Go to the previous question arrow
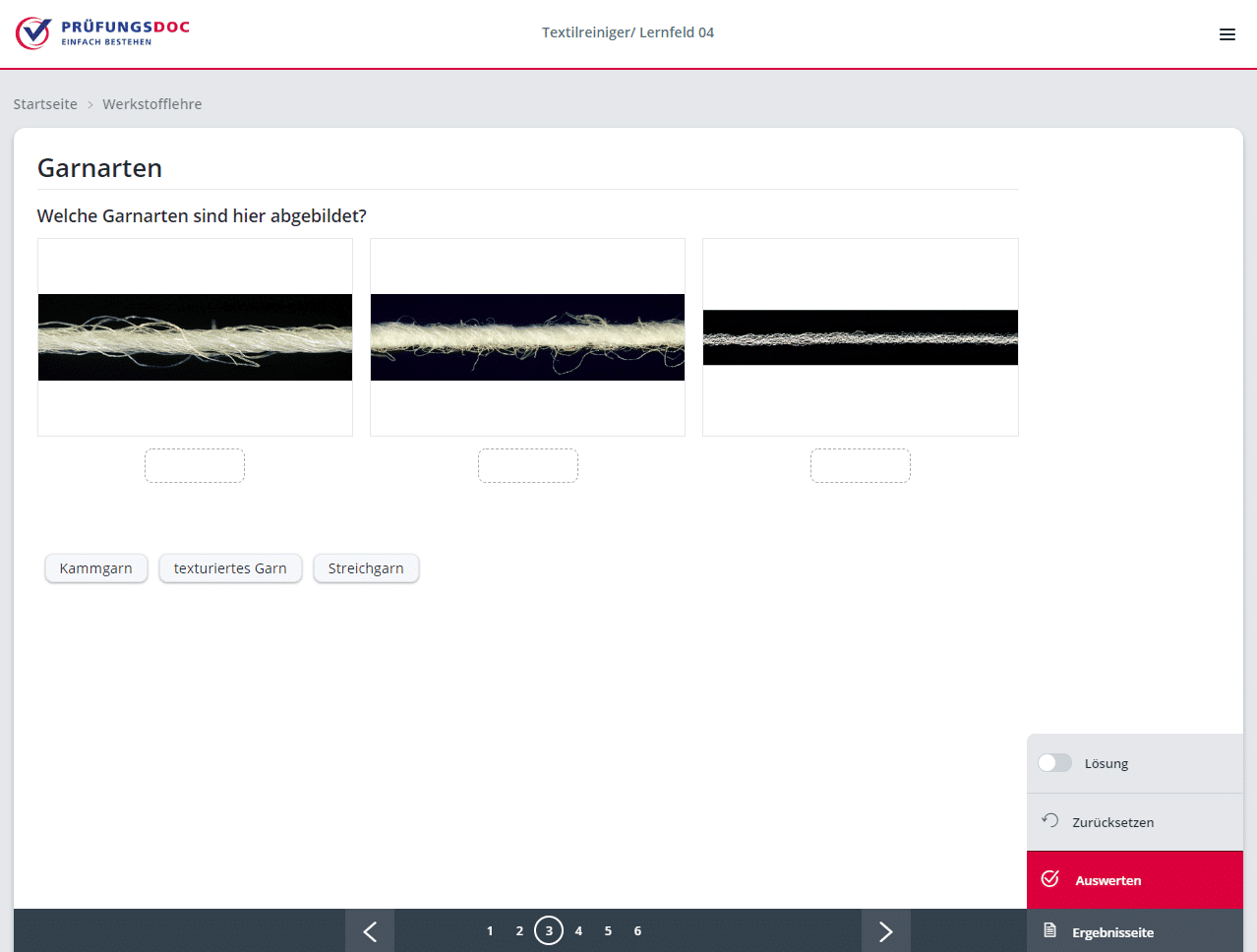Viewport: 1257px width, 952px height. click(x=370, y=930)
